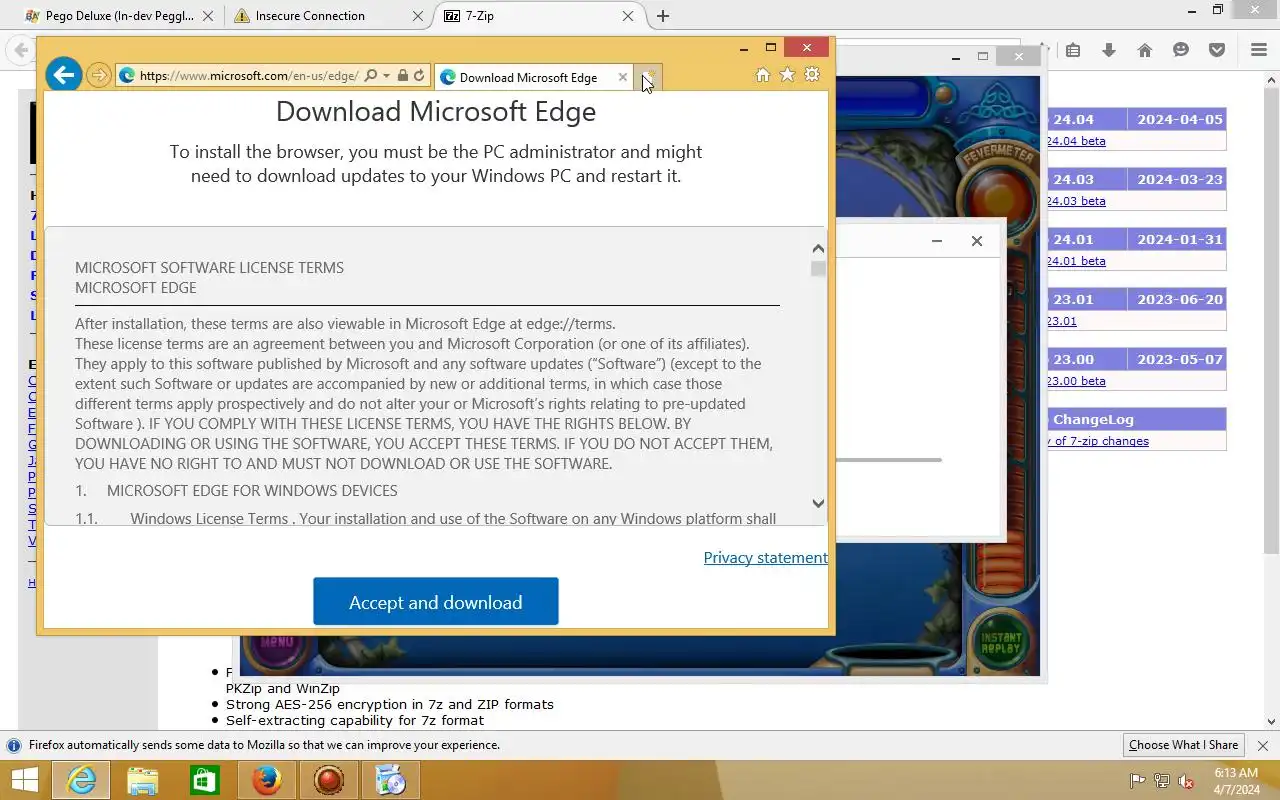The height and width of the screenshot is (800, 1280).
Task: Open the 7-zip changes history link
Action: tap(1098, 441)
